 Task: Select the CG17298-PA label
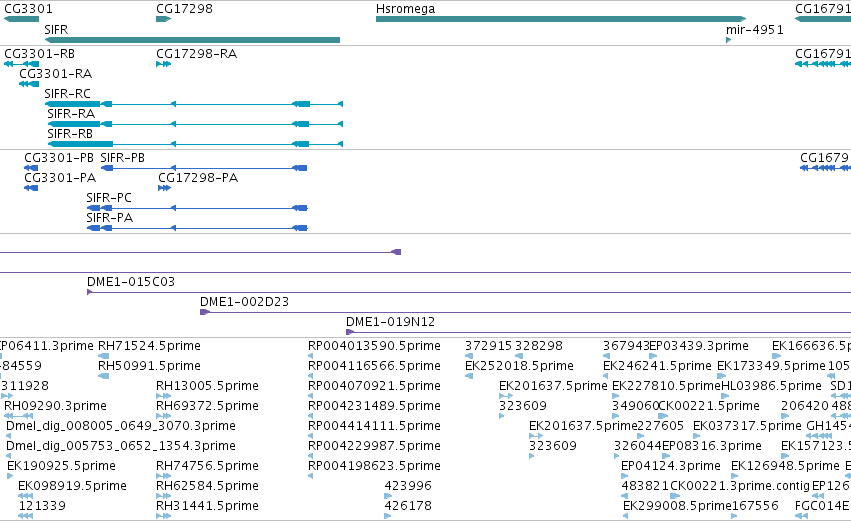[198, 177]
